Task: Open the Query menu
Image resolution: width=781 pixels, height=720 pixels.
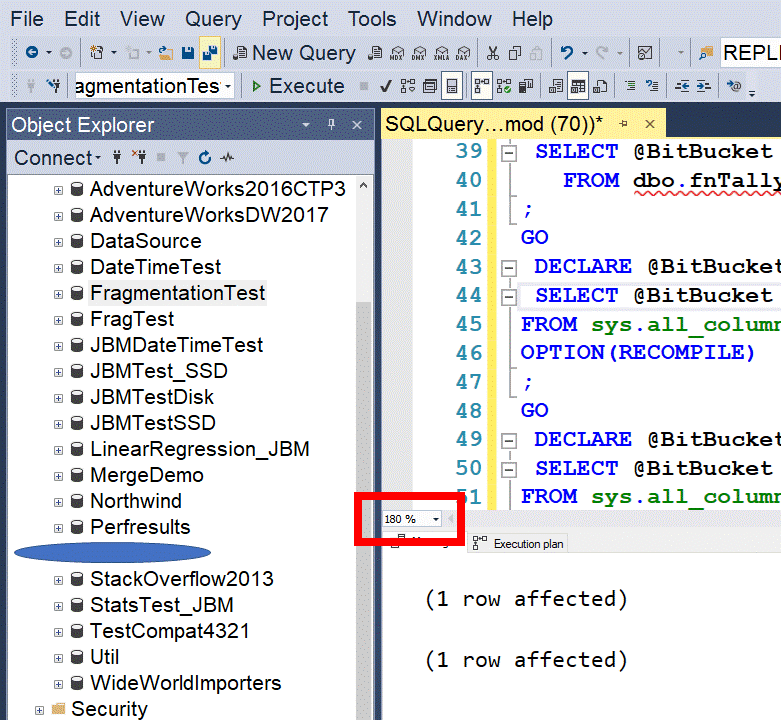Action: [x=213, y=19]
